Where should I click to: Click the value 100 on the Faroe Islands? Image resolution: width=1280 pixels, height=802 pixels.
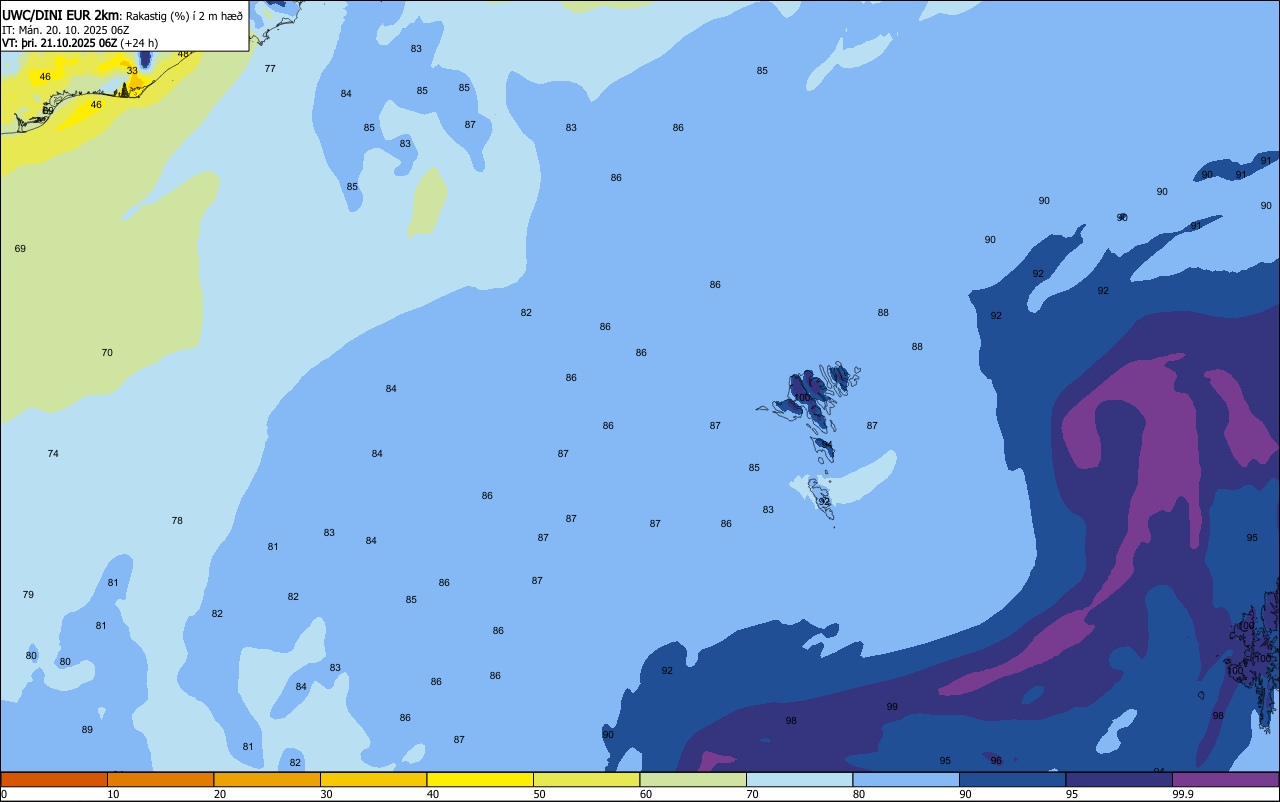click(802, 398)
